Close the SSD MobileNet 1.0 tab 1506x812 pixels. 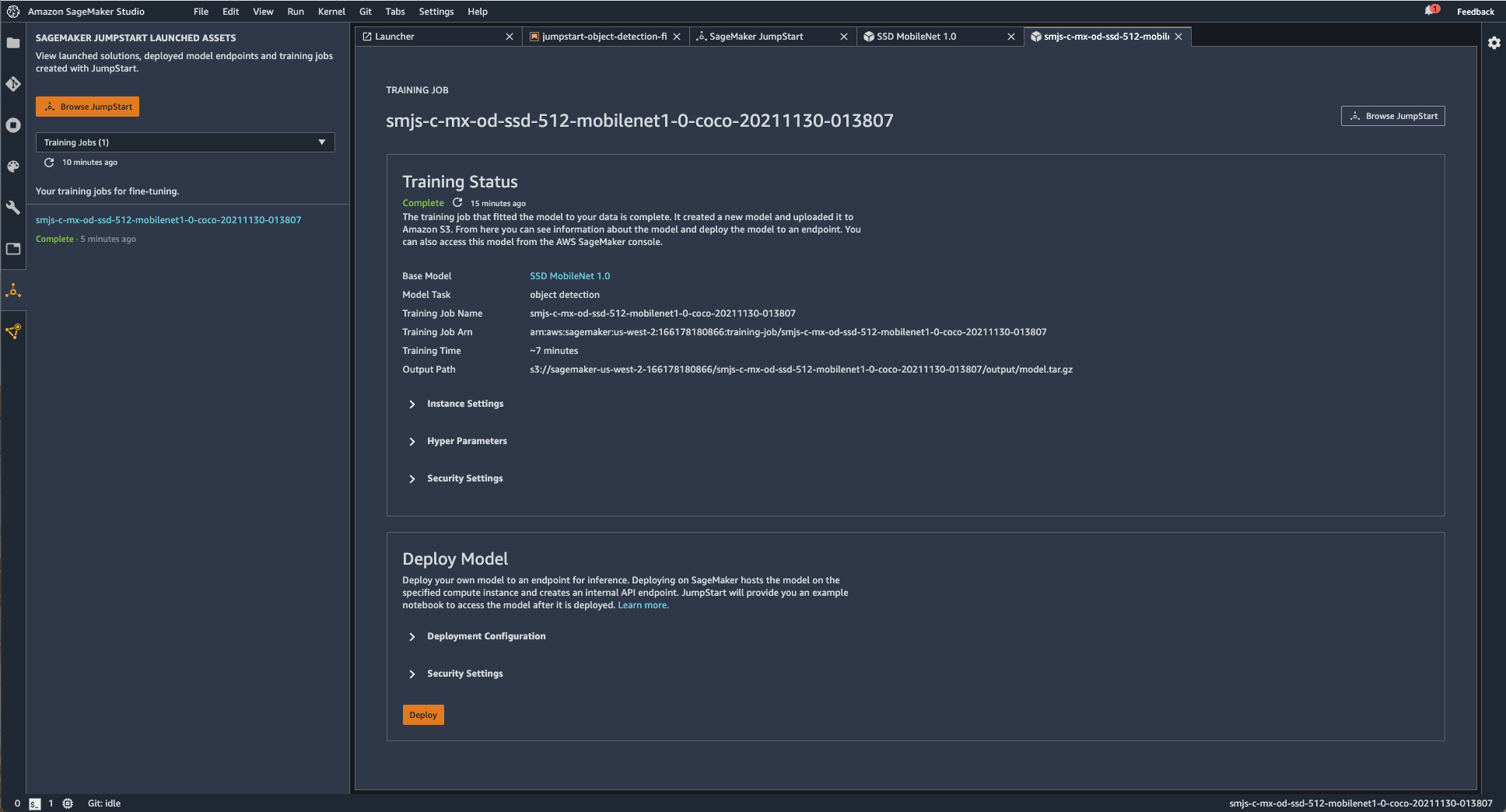pos(1011,37)
